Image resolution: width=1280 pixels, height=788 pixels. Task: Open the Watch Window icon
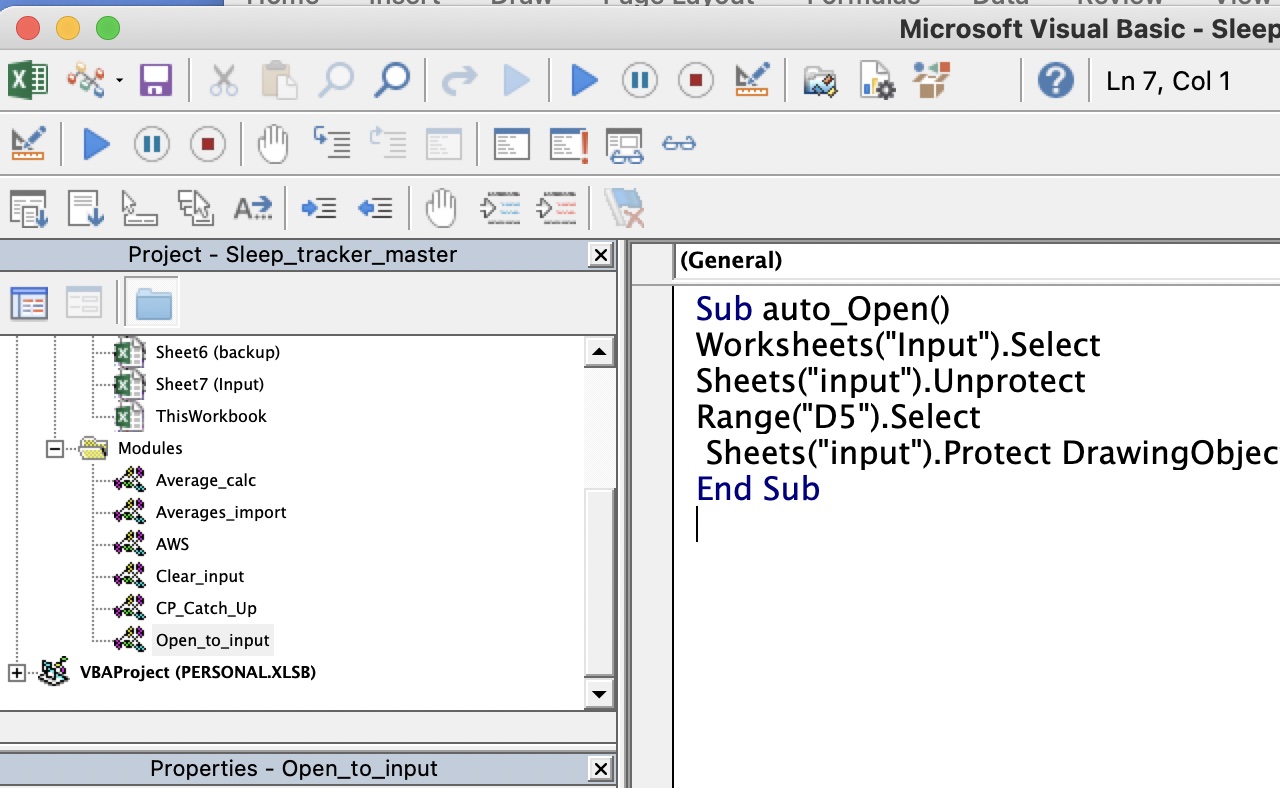[x=625, y=145]
